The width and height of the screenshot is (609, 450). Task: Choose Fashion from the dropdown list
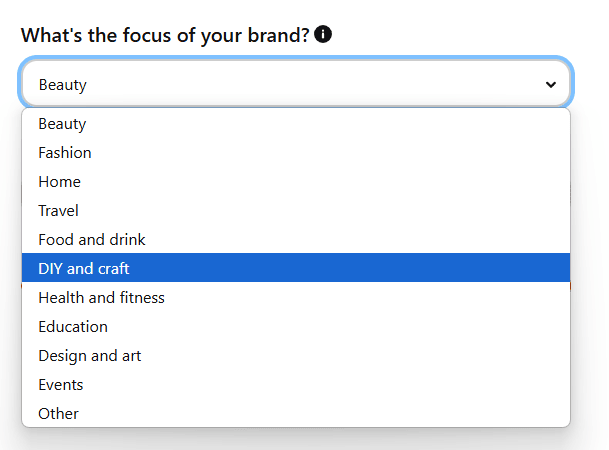296,153
